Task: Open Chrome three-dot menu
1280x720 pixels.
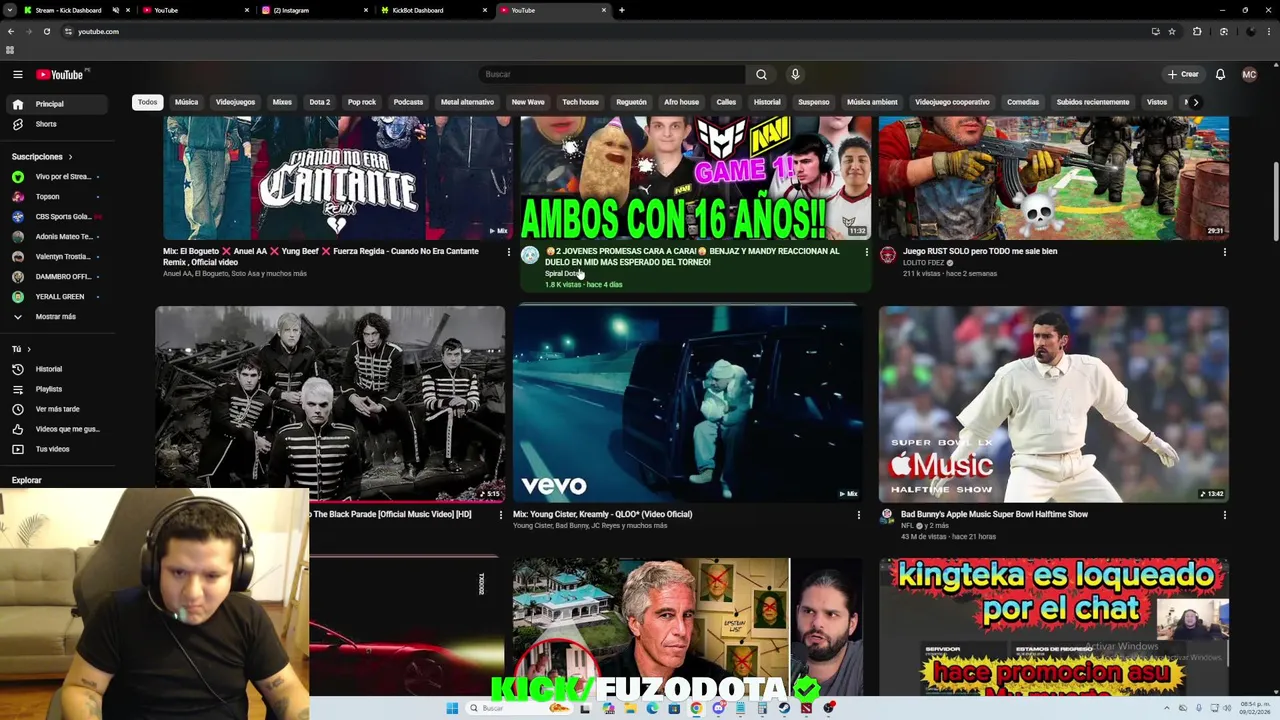Action: 1268,31
